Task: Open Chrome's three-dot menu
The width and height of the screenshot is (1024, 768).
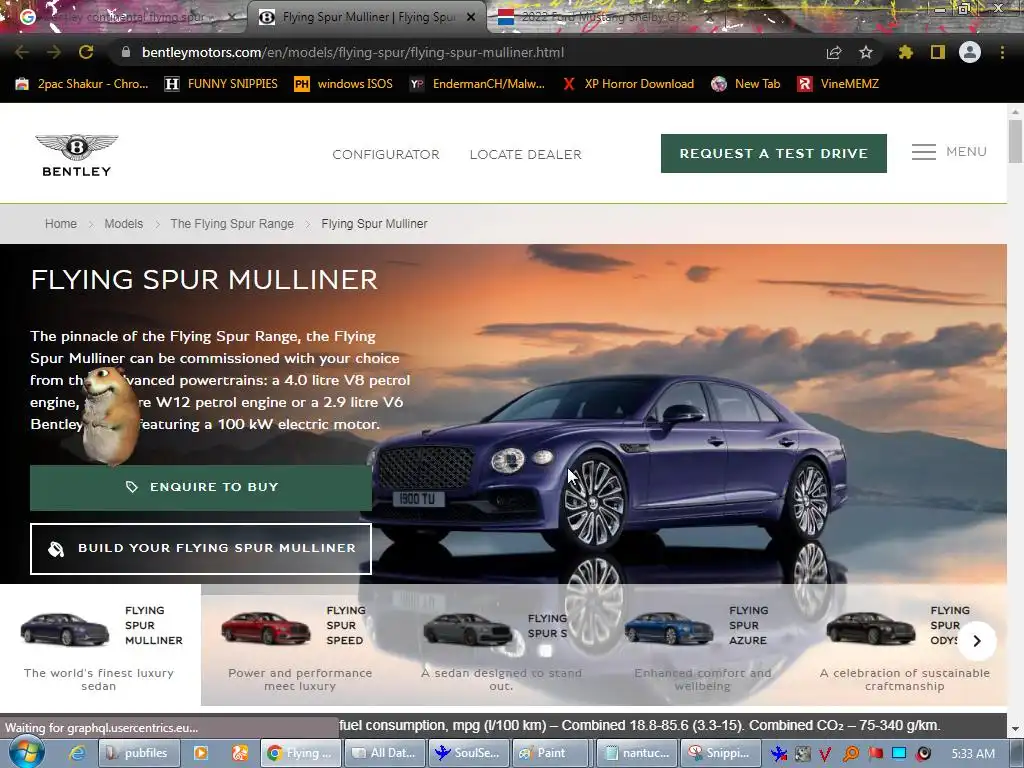Action: pos(1002,52)
